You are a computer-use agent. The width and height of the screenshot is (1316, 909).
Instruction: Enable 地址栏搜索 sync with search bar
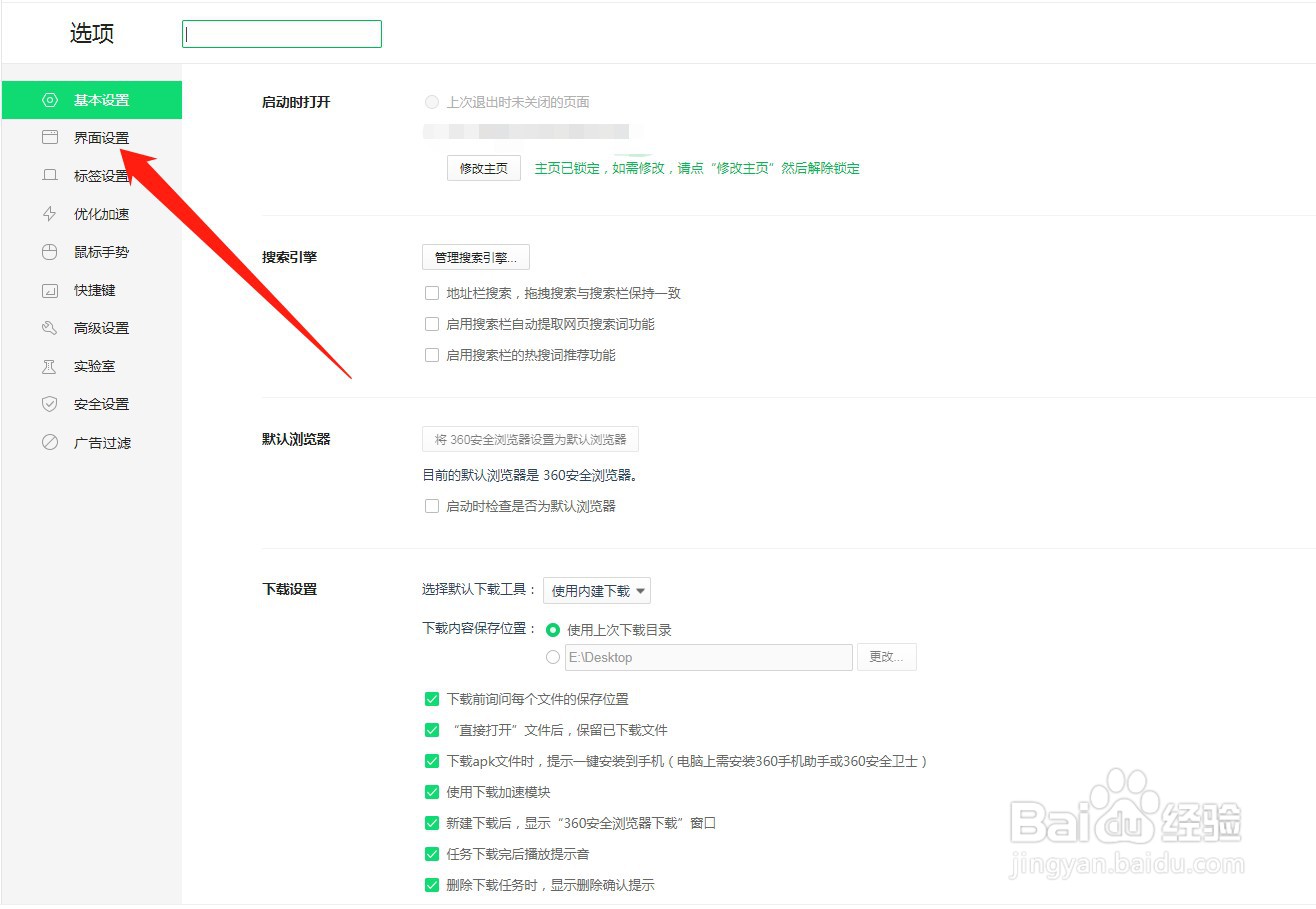[x=432, y=293]
